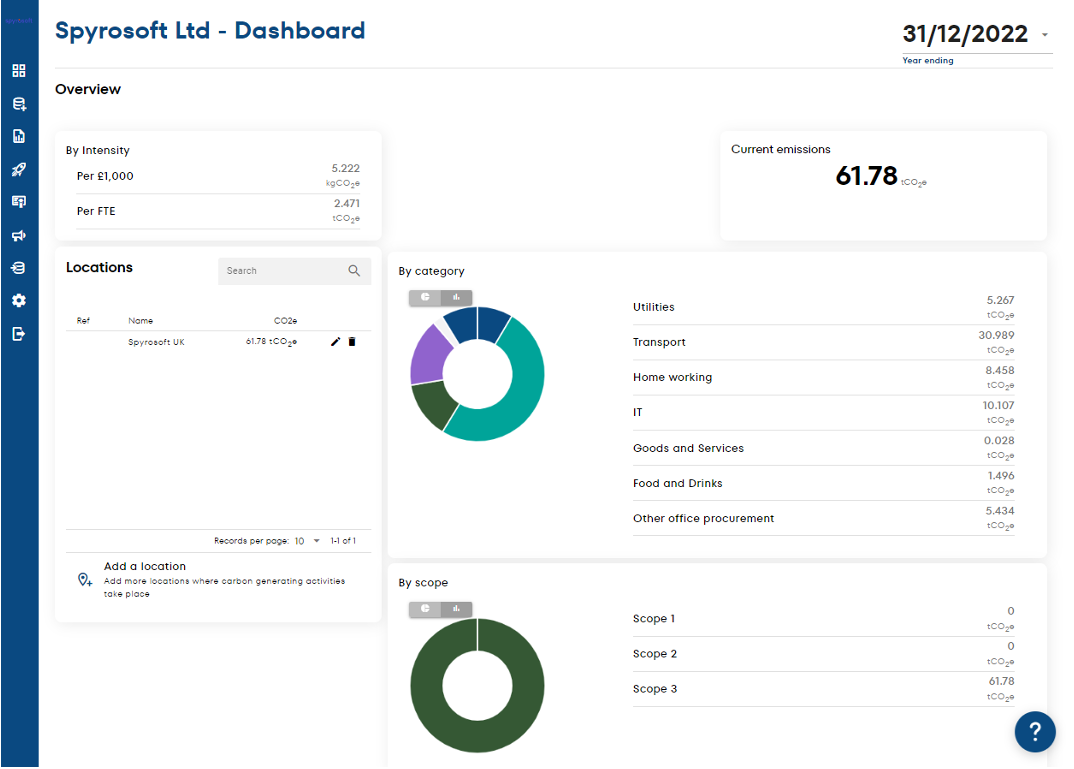Log out using the exit icon
The image size is (1074, 769).
[x=19, y=334]
